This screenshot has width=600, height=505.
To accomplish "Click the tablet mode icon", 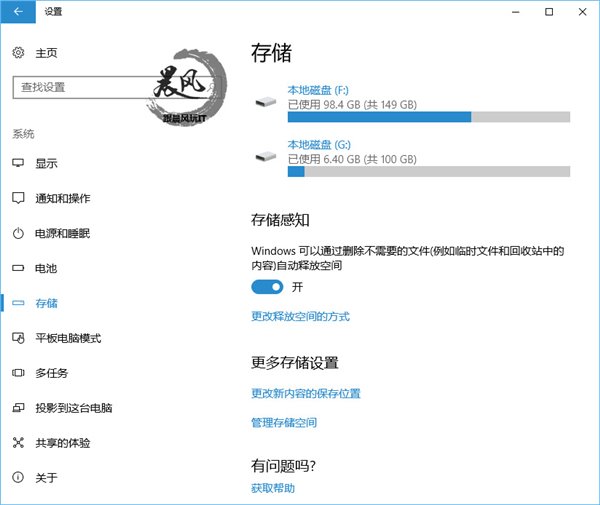I will point(18,338).
